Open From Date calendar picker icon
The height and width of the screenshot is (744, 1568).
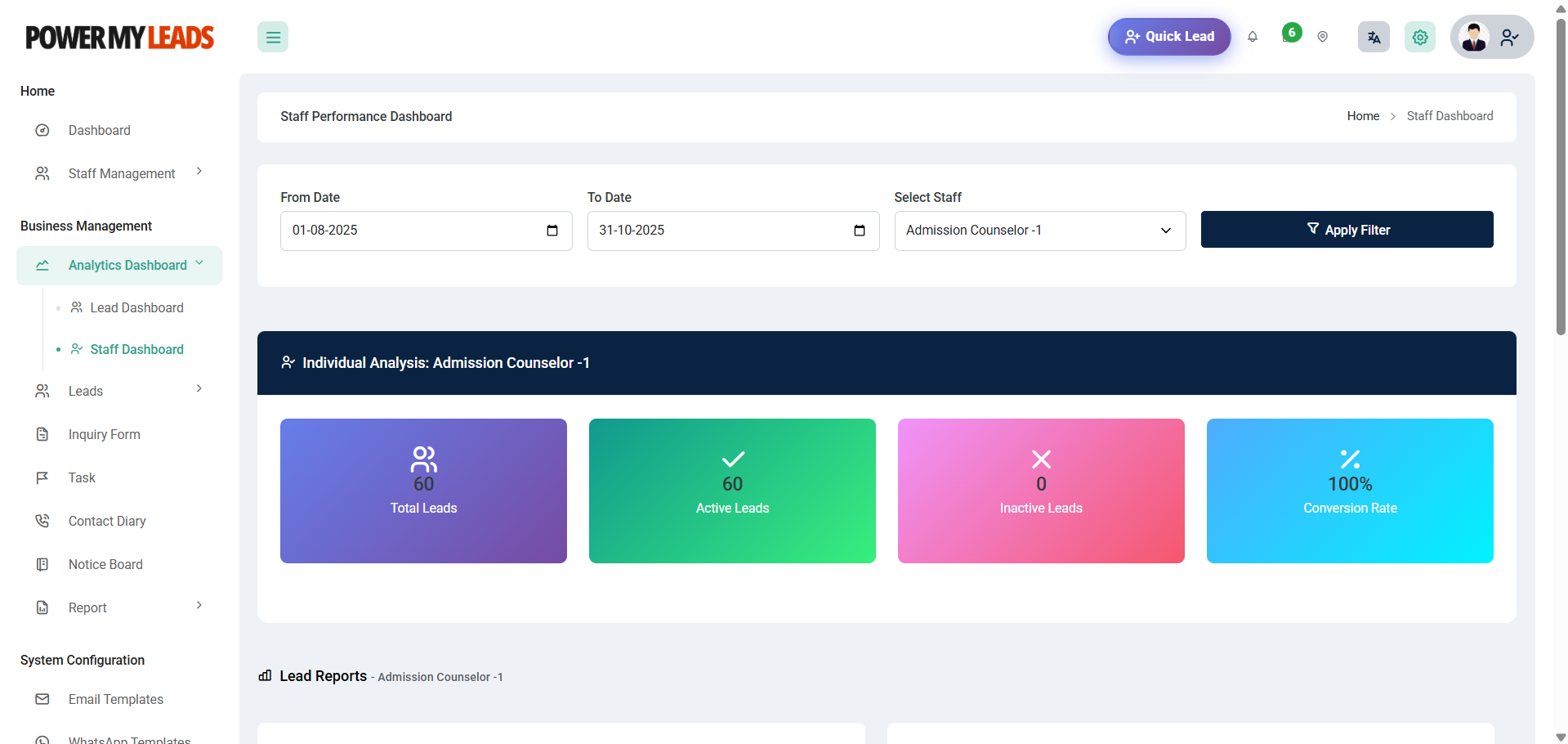tap(552, 231)
